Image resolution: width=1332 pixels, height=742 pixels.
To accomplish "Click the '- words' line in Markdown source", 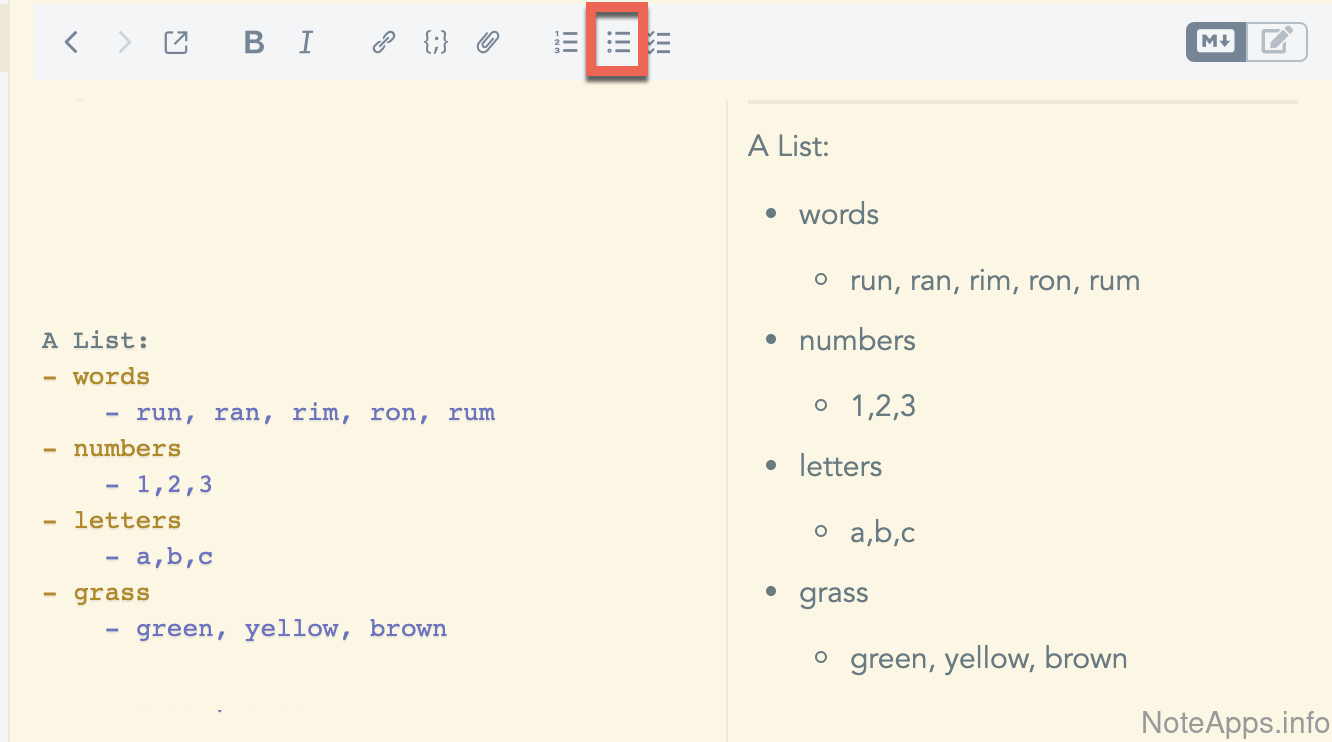I will coord(110,377).
